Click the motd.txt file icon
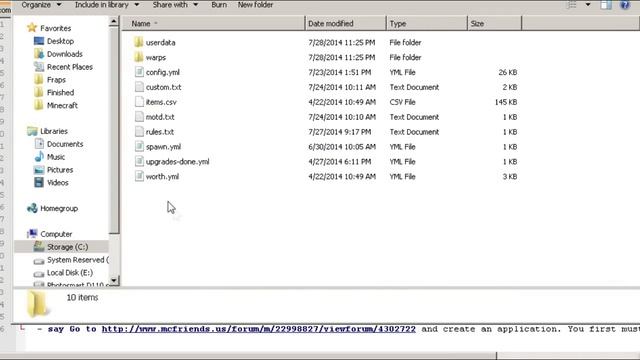The height and width of the screenshot is (360, 640). point(139,117)
